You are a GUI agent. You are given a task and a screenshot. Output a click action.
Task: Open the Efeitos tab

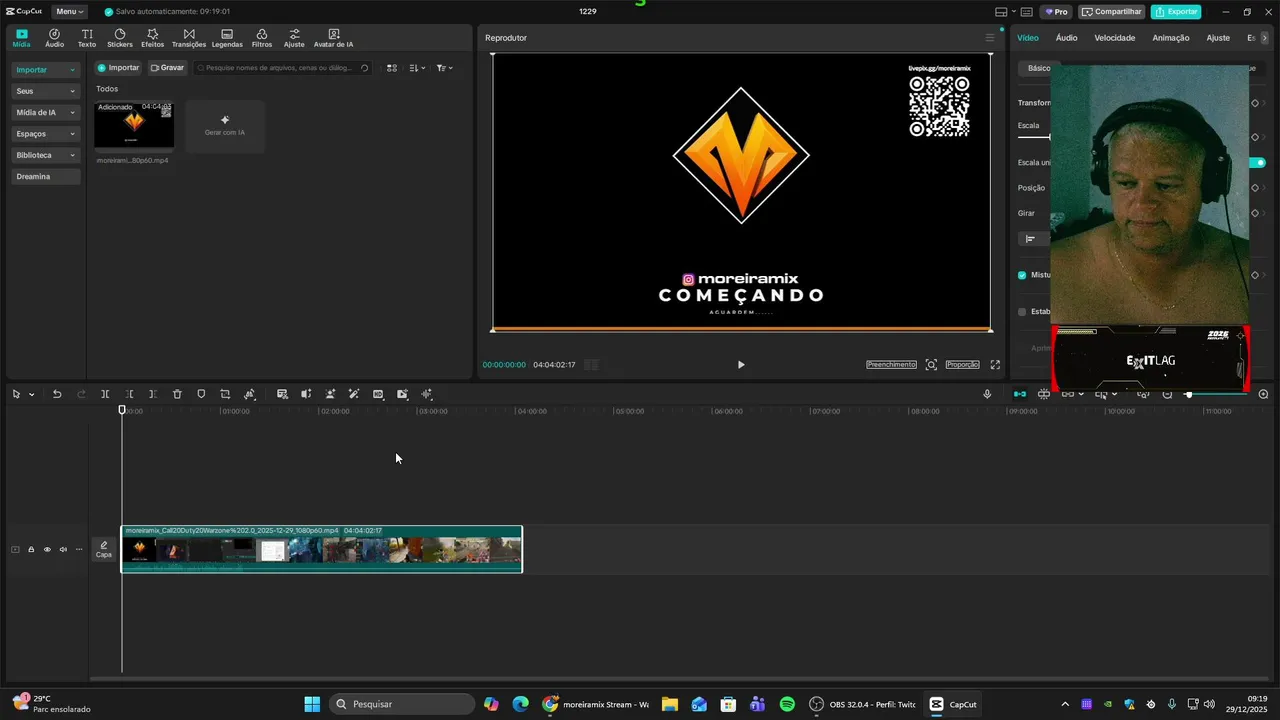(152, 38)
